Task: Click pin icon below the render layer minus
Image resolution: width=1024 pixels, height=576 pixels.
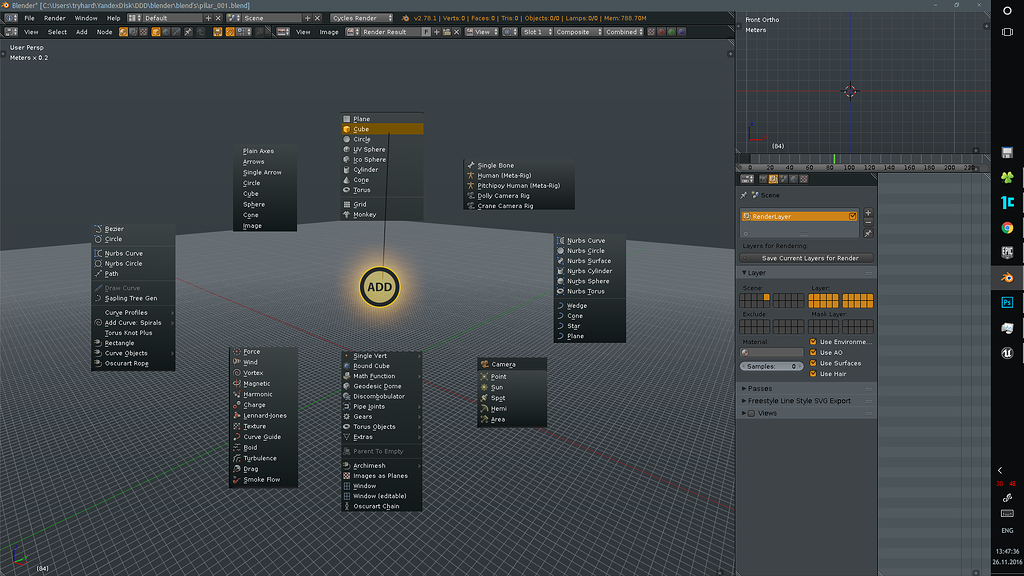Action: [868, 233]
